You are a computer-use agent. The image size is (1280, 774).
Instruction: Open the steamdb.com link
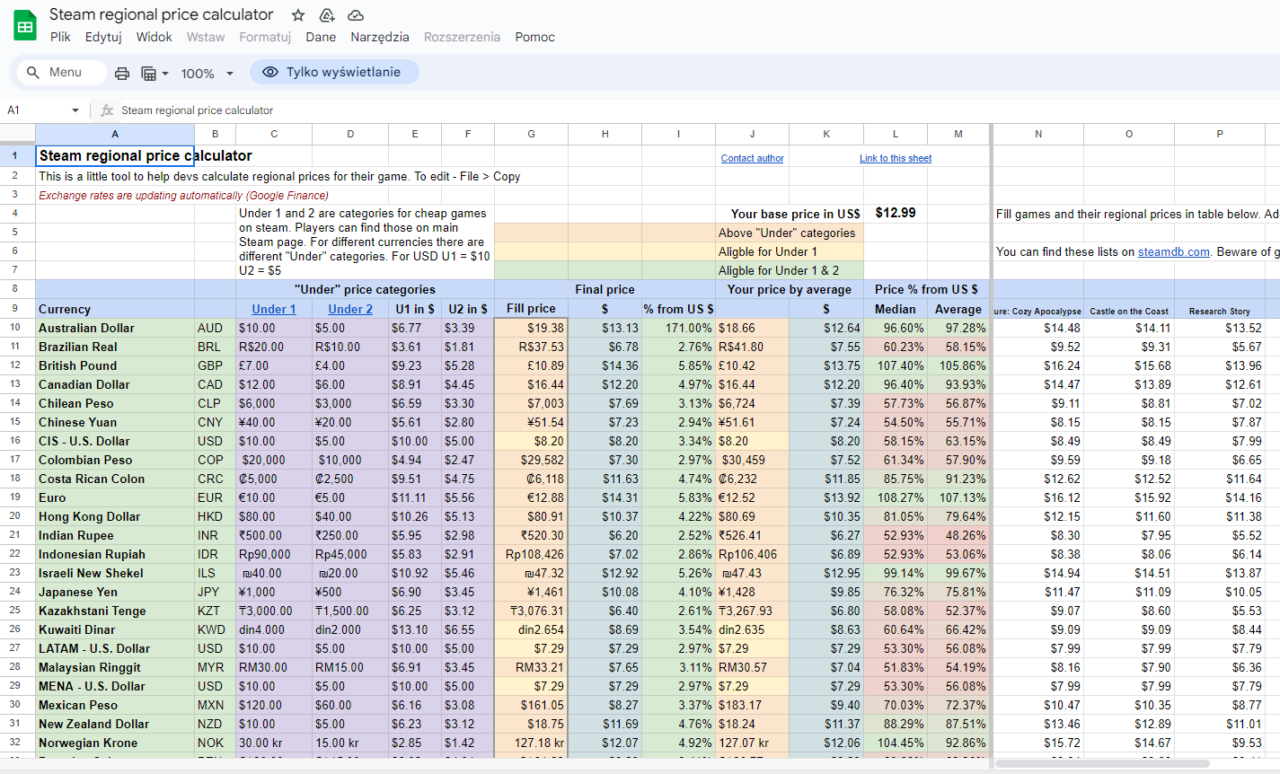click(x=1174, y=252)
